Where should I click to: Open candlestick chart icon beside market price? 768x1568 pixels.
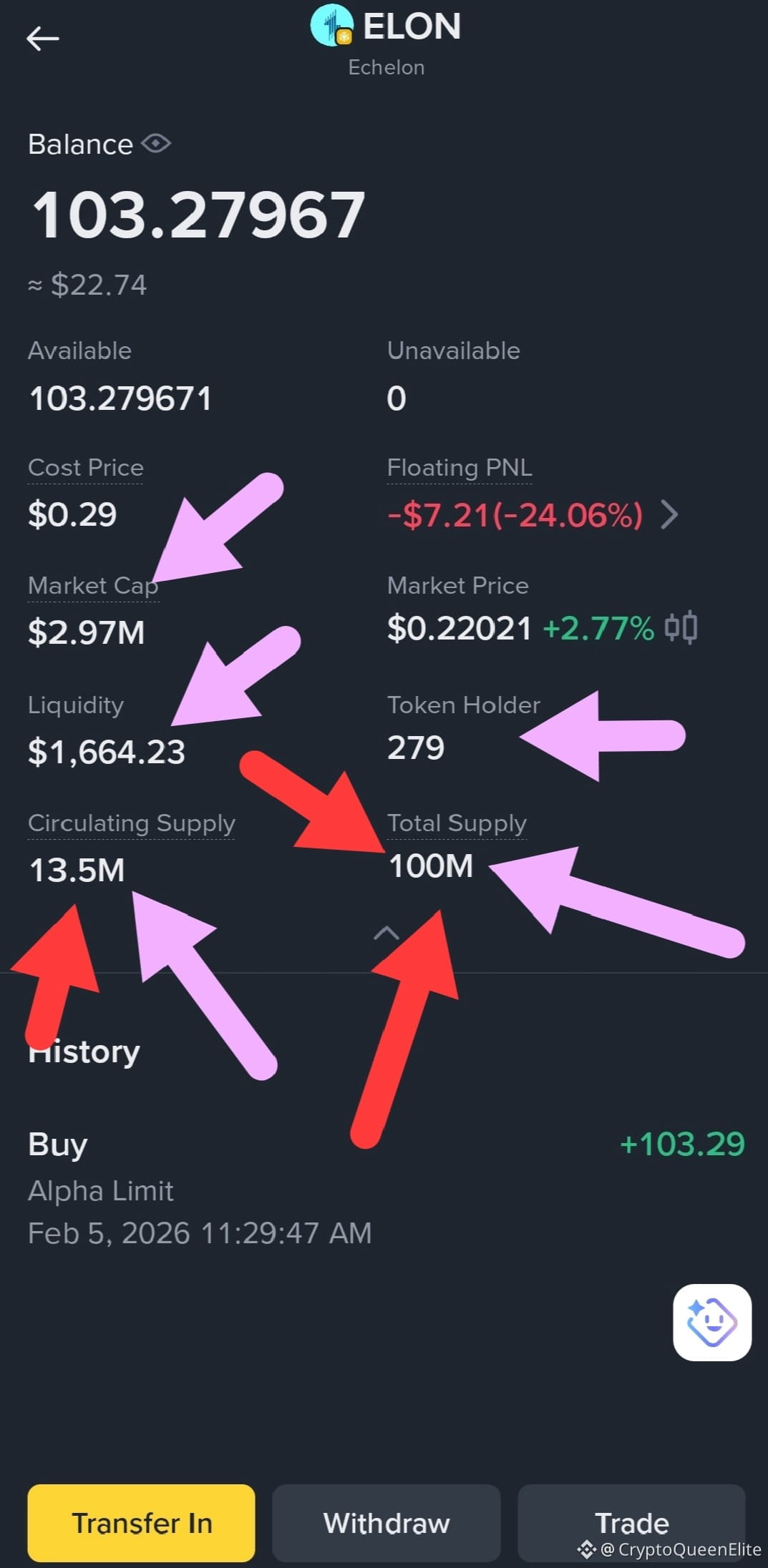[681, 629]
